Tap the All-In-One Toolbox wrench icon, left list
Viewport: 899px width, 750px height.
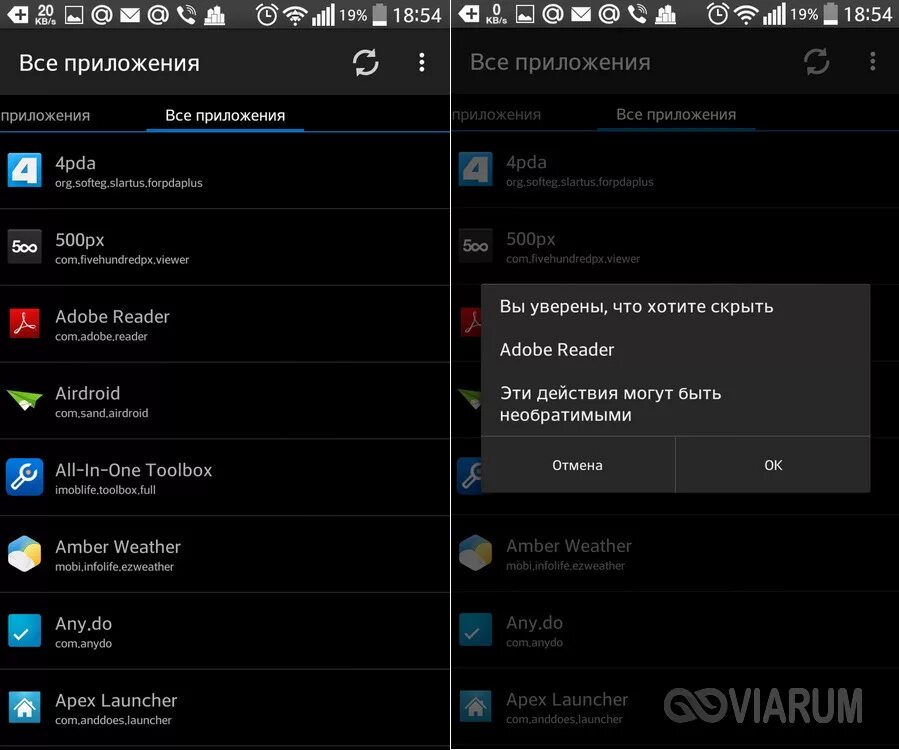(x=25, y=477)
